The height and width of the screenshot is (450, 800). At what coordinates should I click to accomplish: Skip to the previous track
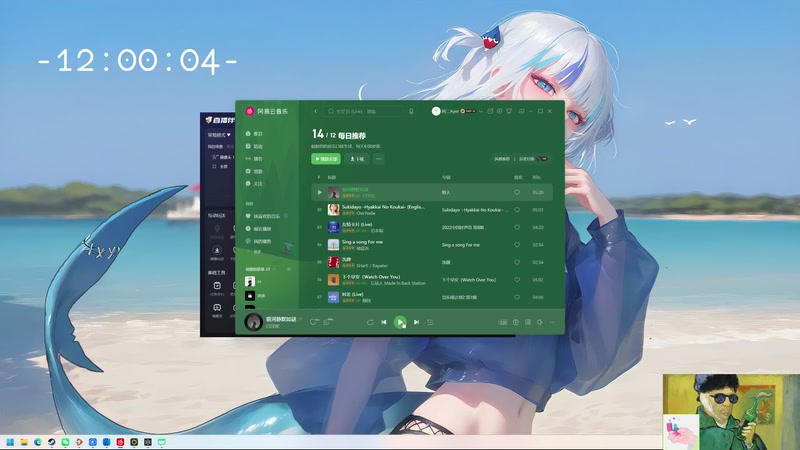pyautogui.click(x=384, y=322)
